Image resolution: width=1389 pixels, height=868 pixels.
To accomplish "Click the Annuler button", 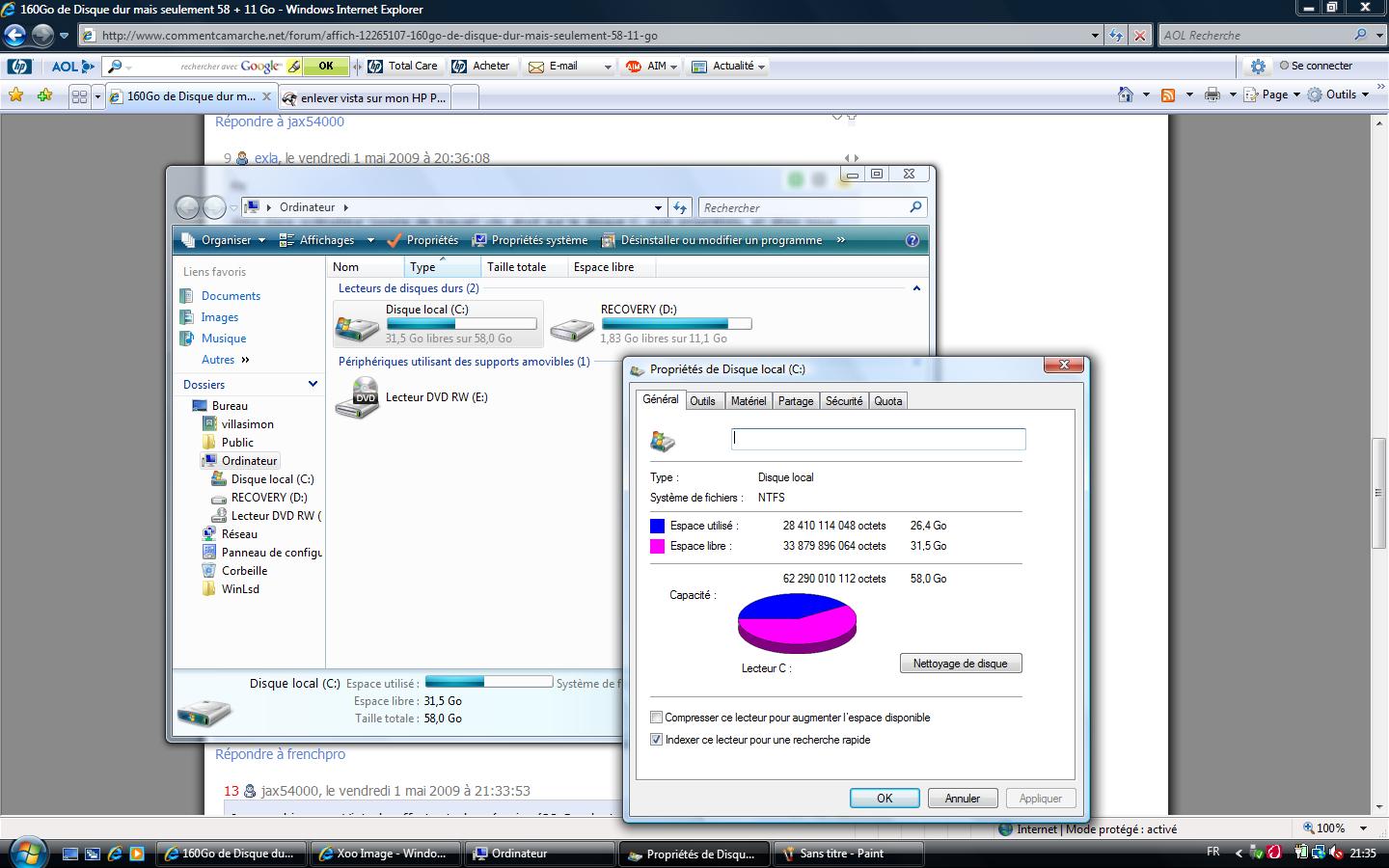I will click(962, 799).
